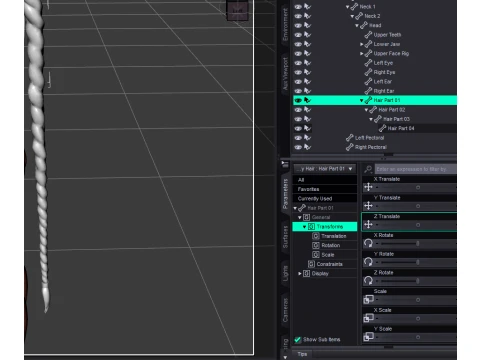Click the Y Translate move icon

click(x=368, y=206)
